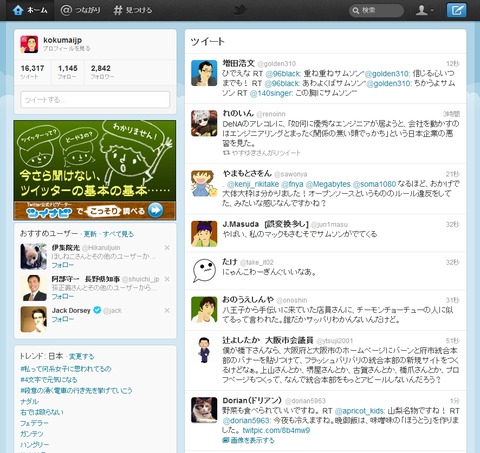
Task: Click the Twitter bird logo in top bar
Action: pos(240,10)
